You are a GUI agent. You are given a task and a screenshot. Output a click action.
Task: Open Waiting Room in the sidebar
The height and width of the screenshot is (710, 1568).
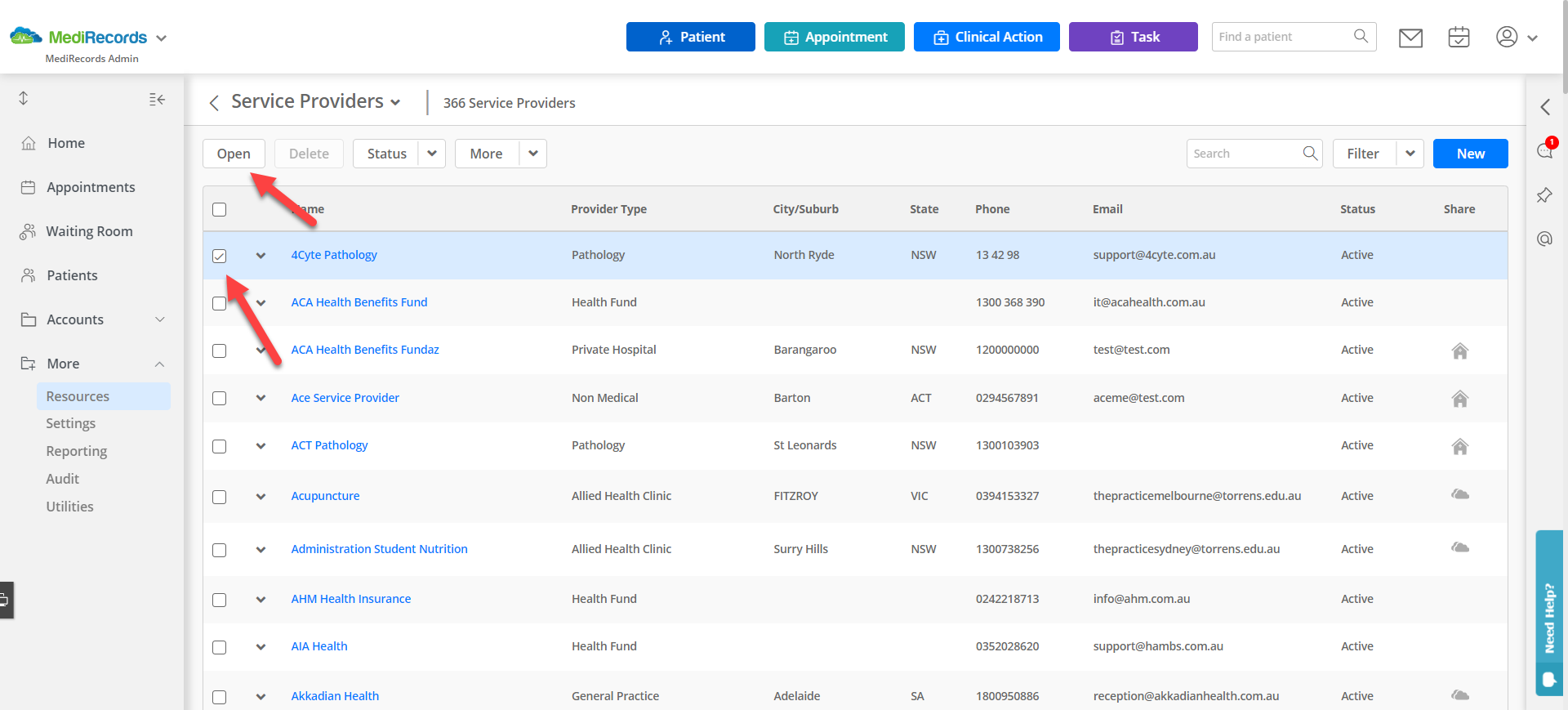click(89, 231)
